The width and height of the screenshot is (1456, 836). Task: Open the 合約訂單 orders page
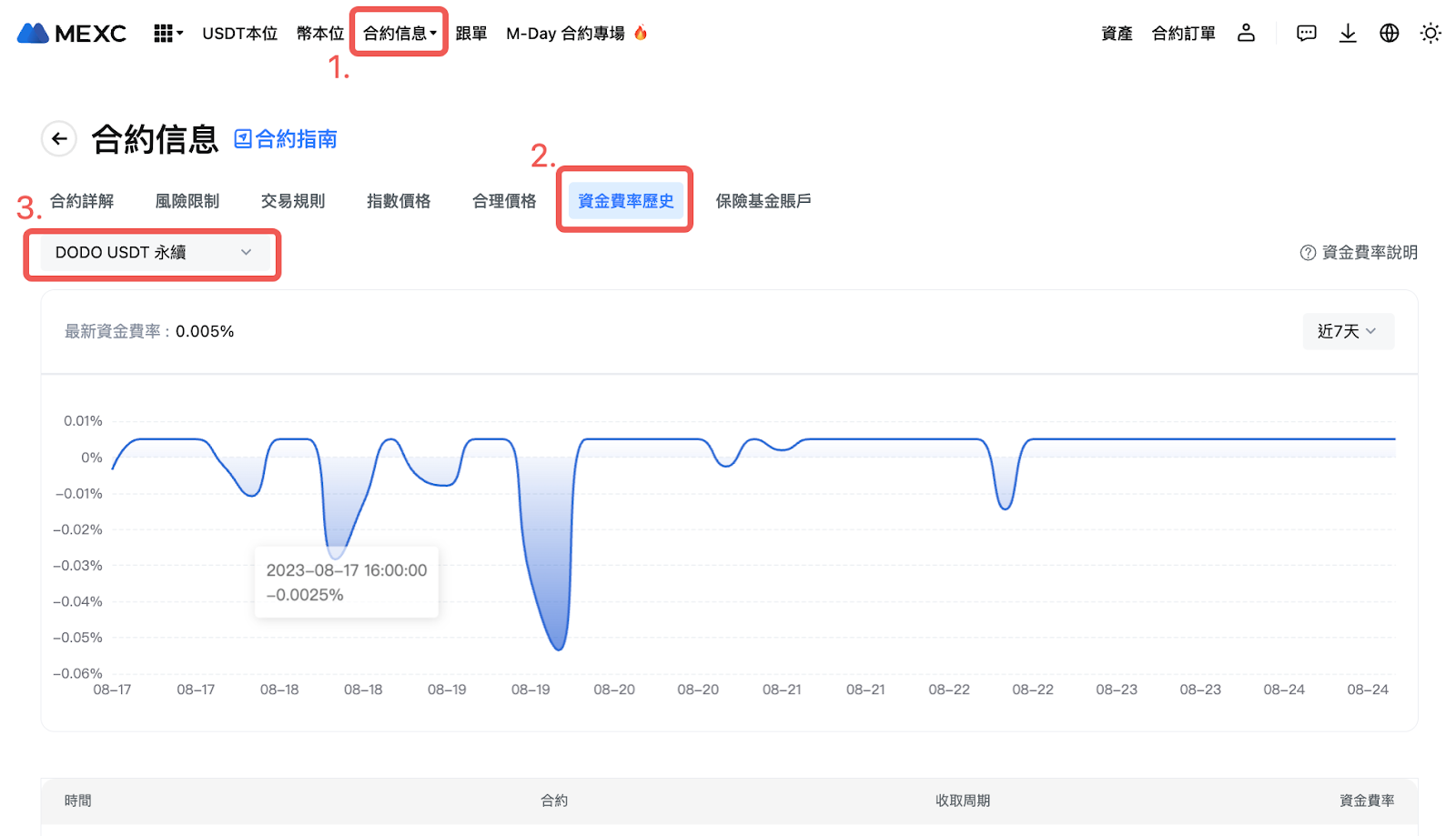pos(1183,34)
